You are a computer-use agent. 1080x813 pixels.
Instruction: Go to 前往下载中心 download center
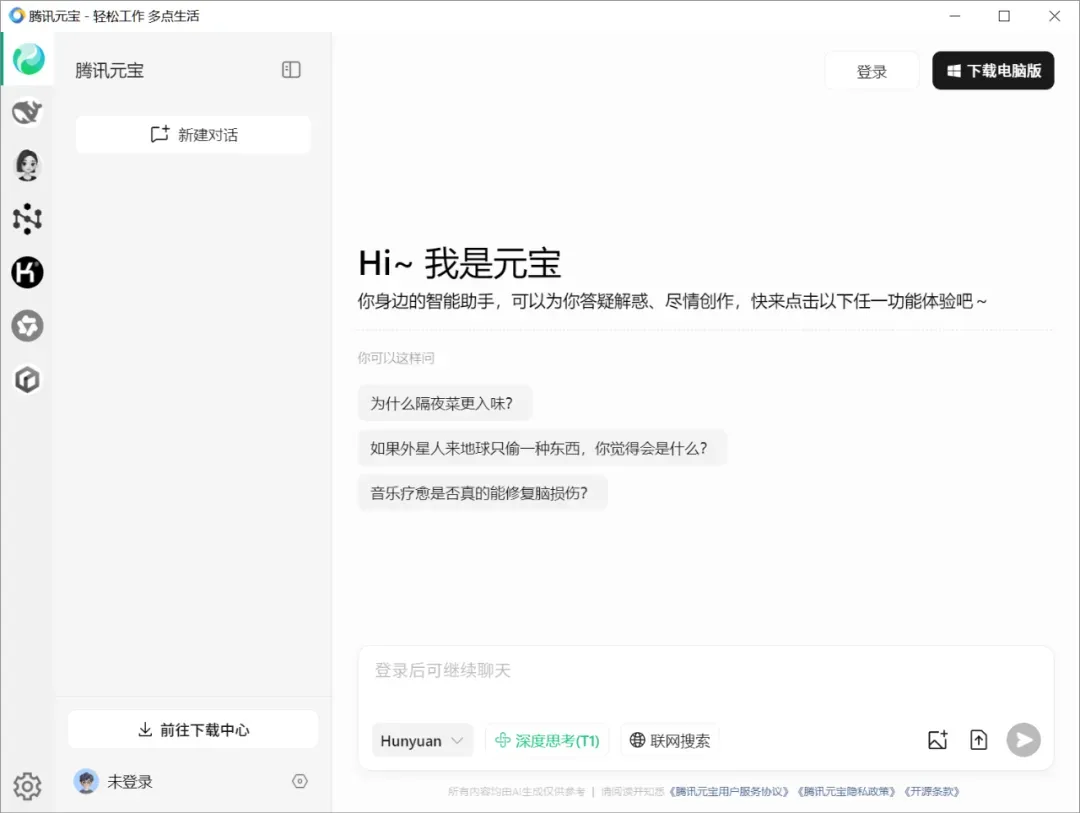tap(194, 730)
